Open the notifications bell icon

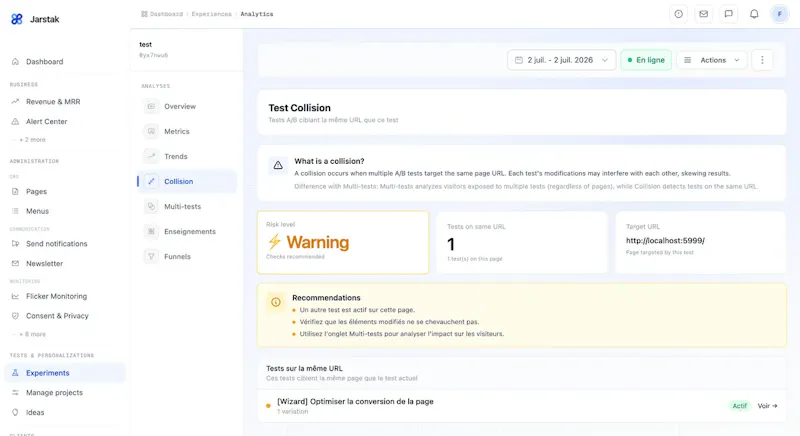[x=754, y=14]
